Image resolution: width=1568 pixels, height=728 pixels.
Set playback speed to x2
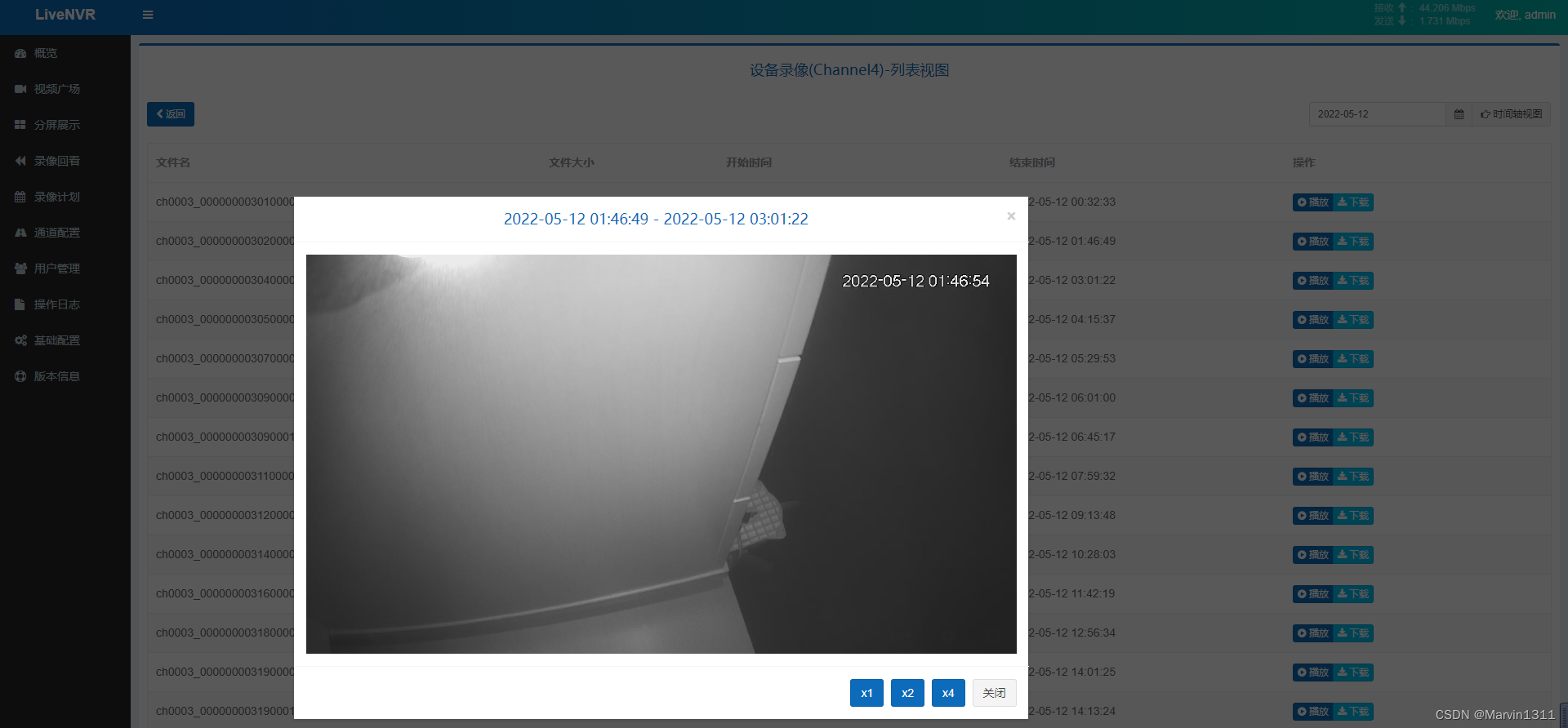(x=907, y=693)
